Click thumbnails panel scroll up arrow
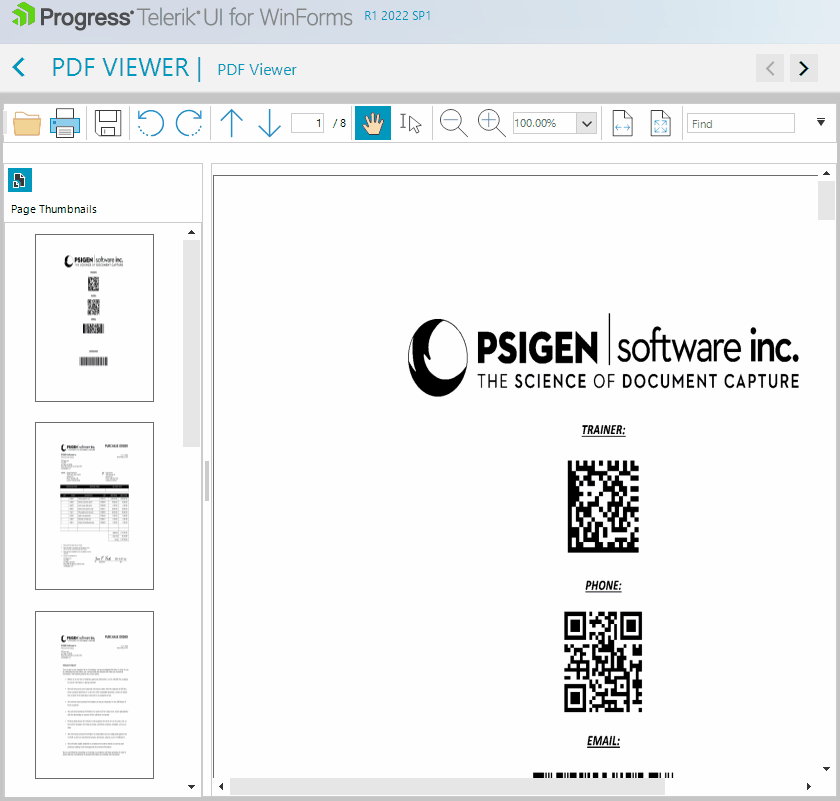Screen dimensions: 840x801 tap(191, 233)
